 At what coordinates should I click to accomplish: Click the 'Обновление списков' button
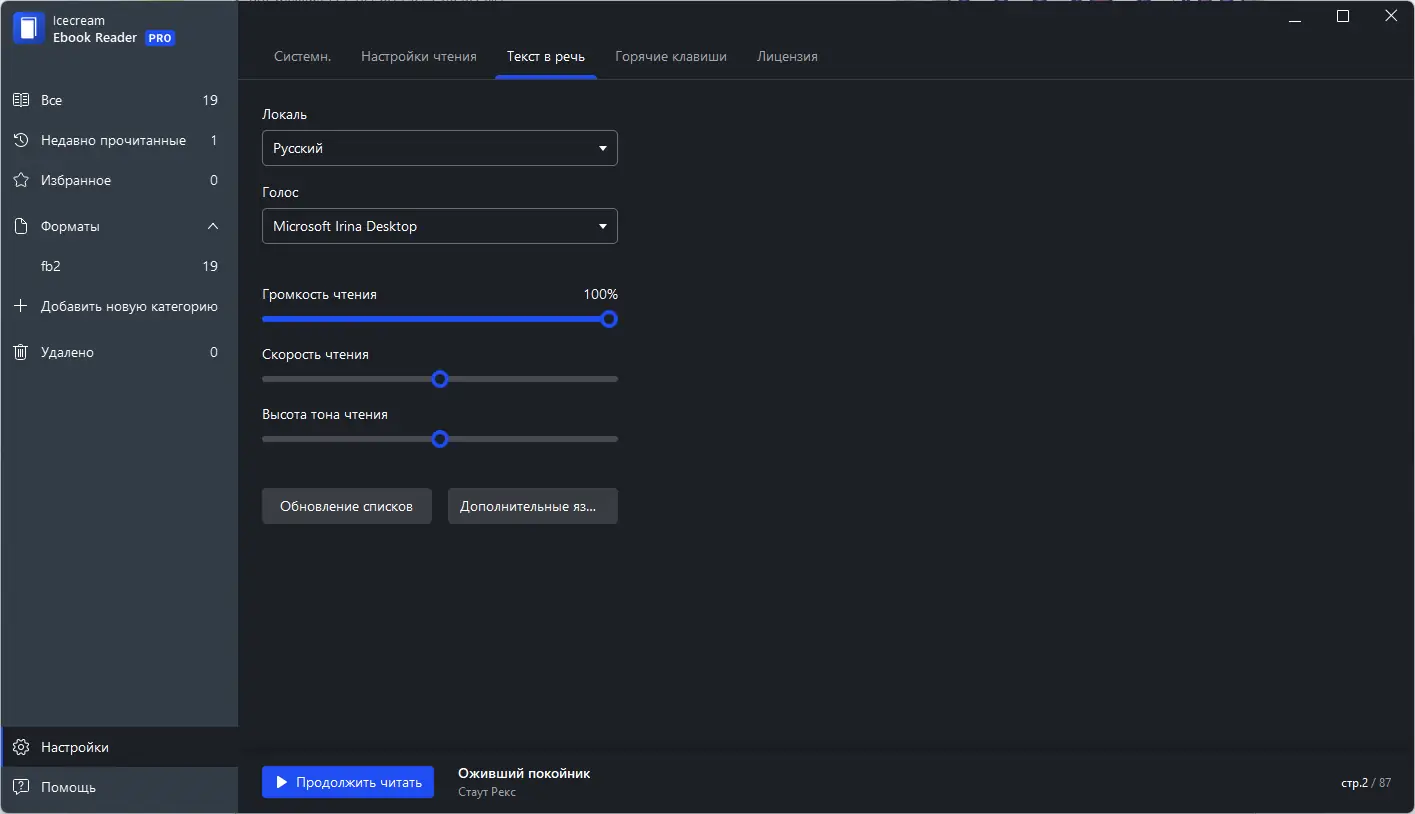pyautogui.click(x=346, y=506)
